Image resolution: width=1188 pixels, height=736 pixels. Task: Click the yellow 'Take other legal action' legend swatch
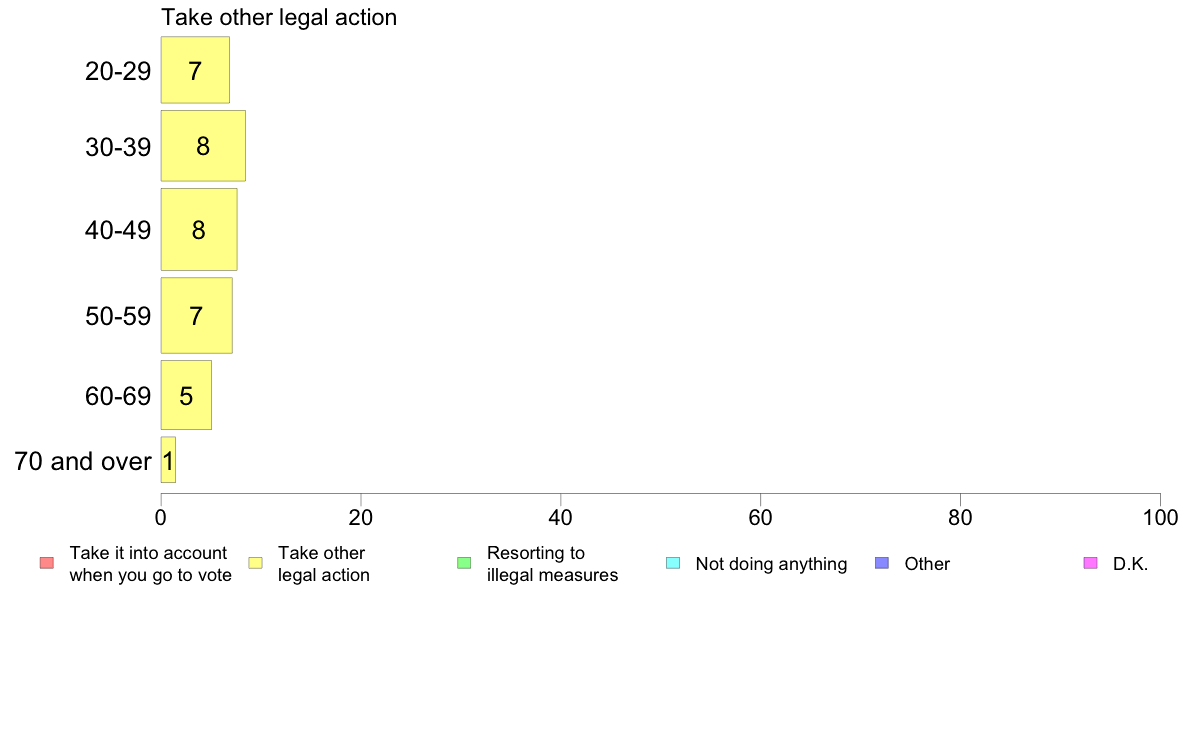(x=255, y=563)
